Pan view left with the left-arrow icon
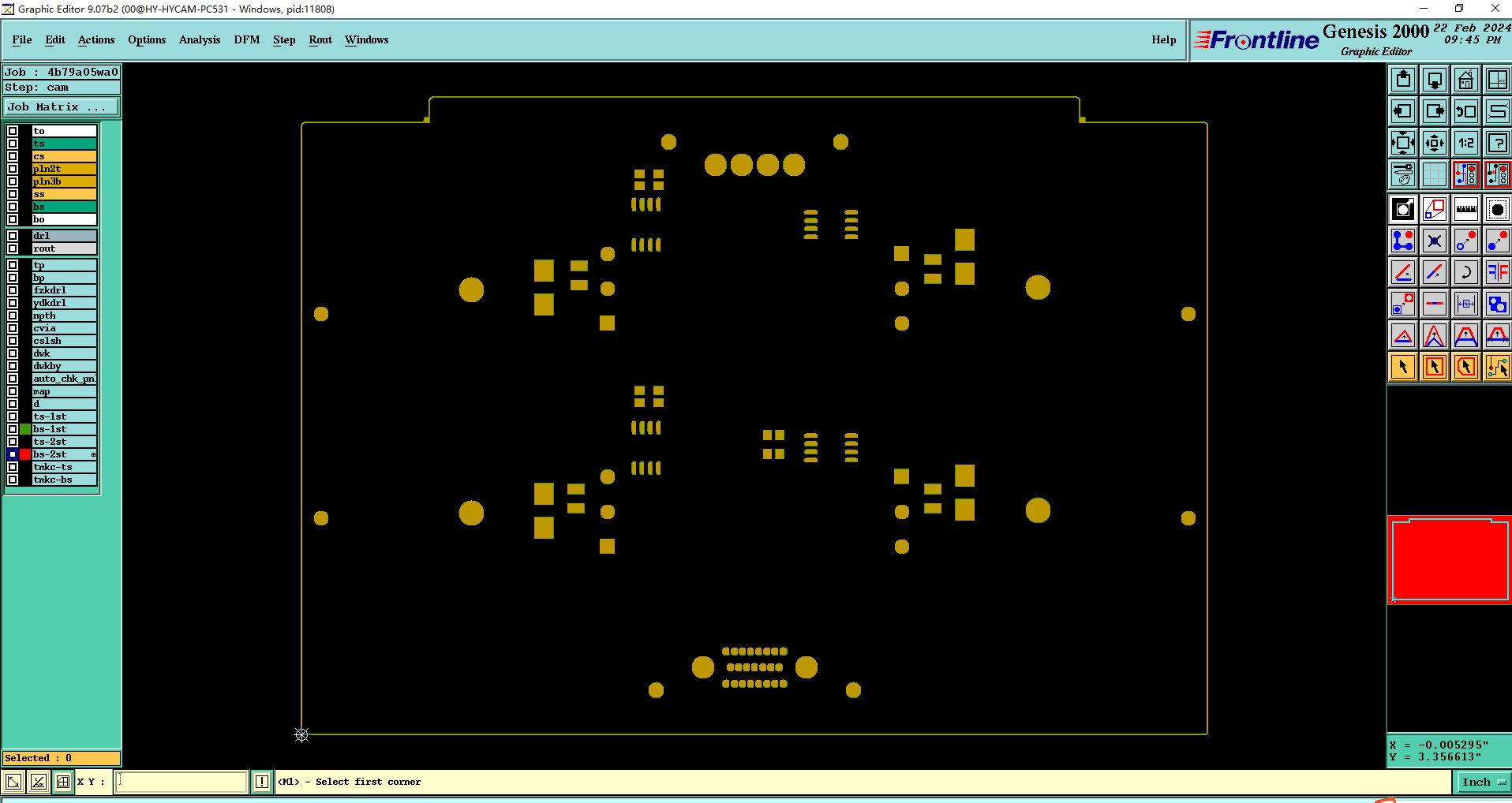Viewport: 1512px width, 803px height. (x=1403, y=111)
